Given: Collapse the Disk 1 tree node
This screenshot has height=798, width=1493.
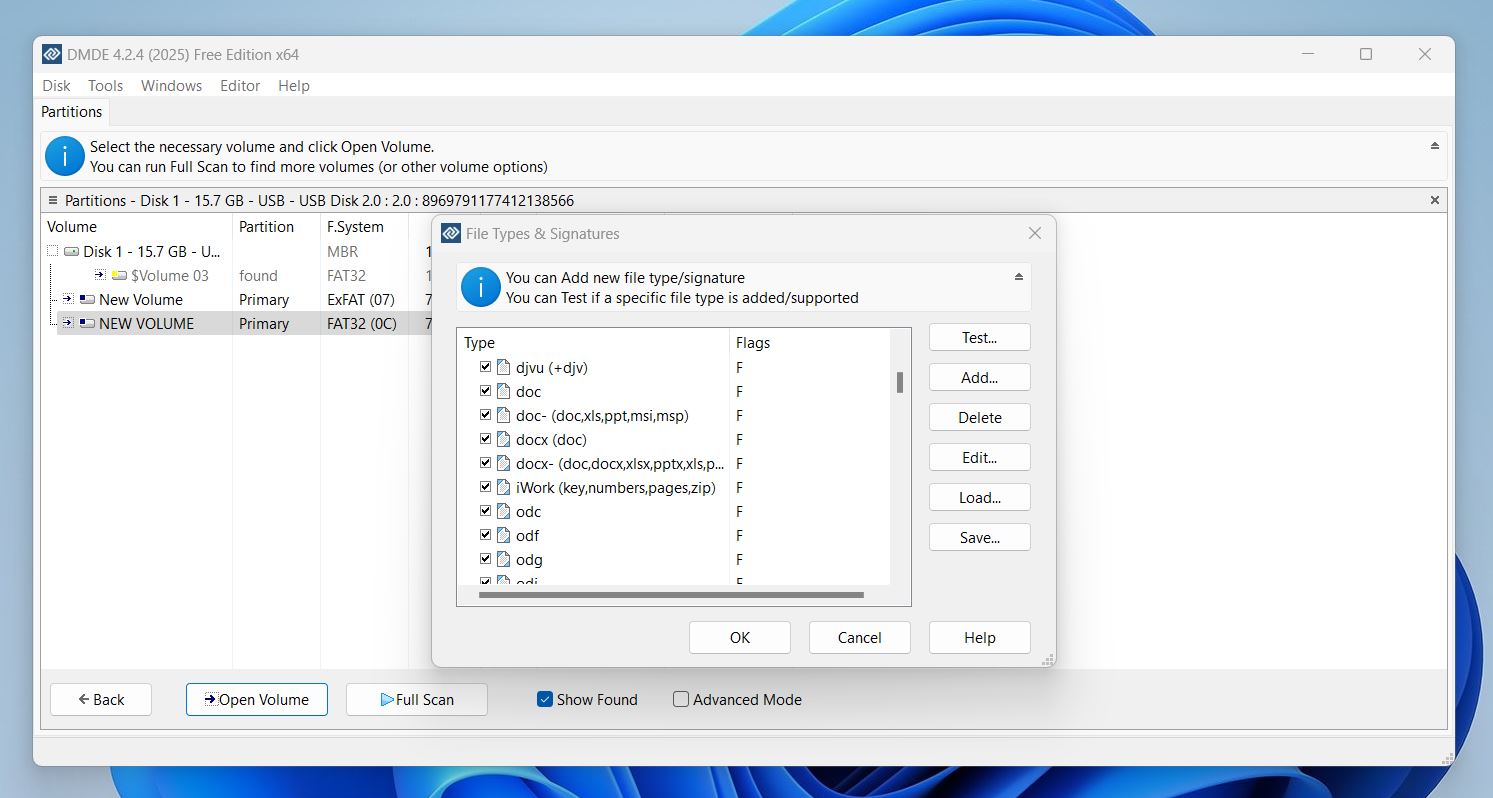Looking at the screenshot, I should coord(52,251).
